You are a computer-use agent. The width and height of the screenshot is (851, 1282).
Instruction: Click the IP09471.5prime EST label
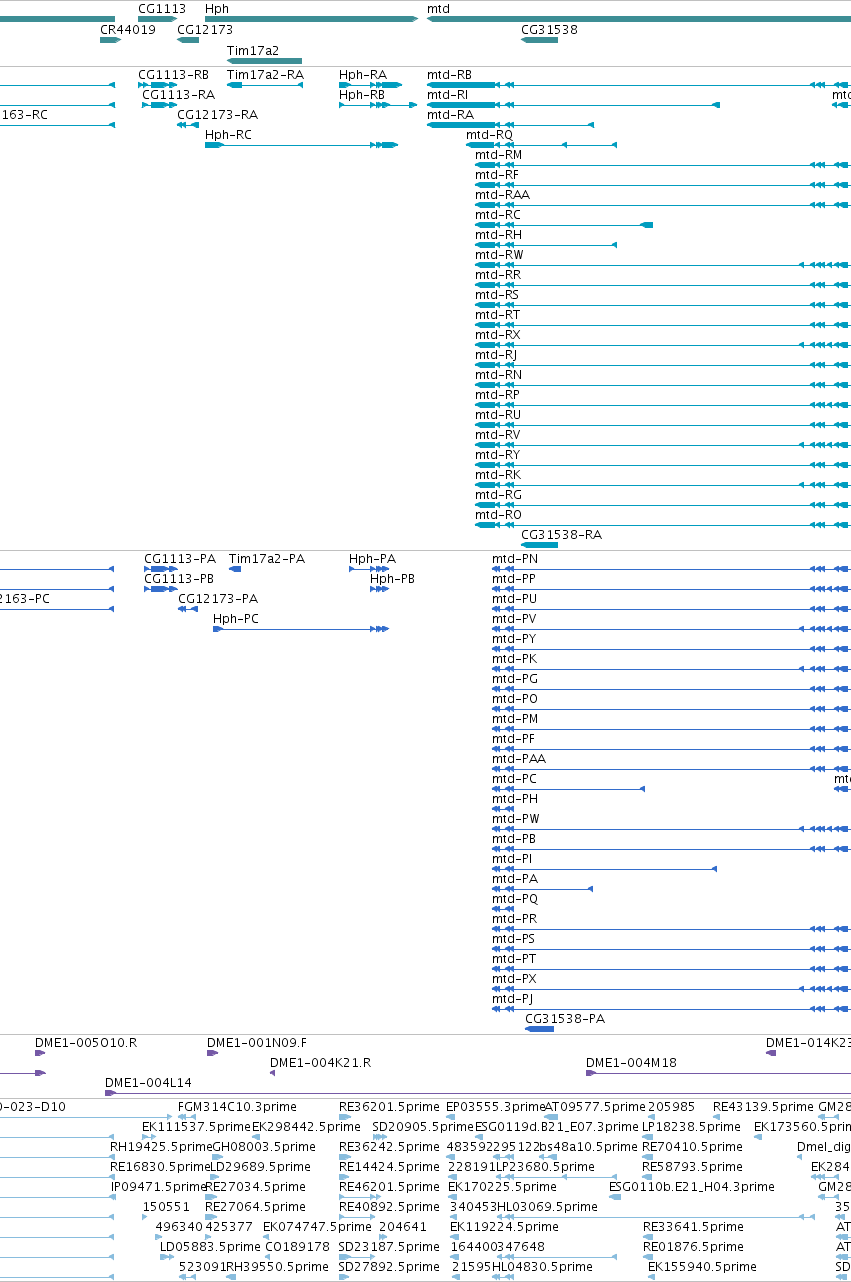(158, 1187)
